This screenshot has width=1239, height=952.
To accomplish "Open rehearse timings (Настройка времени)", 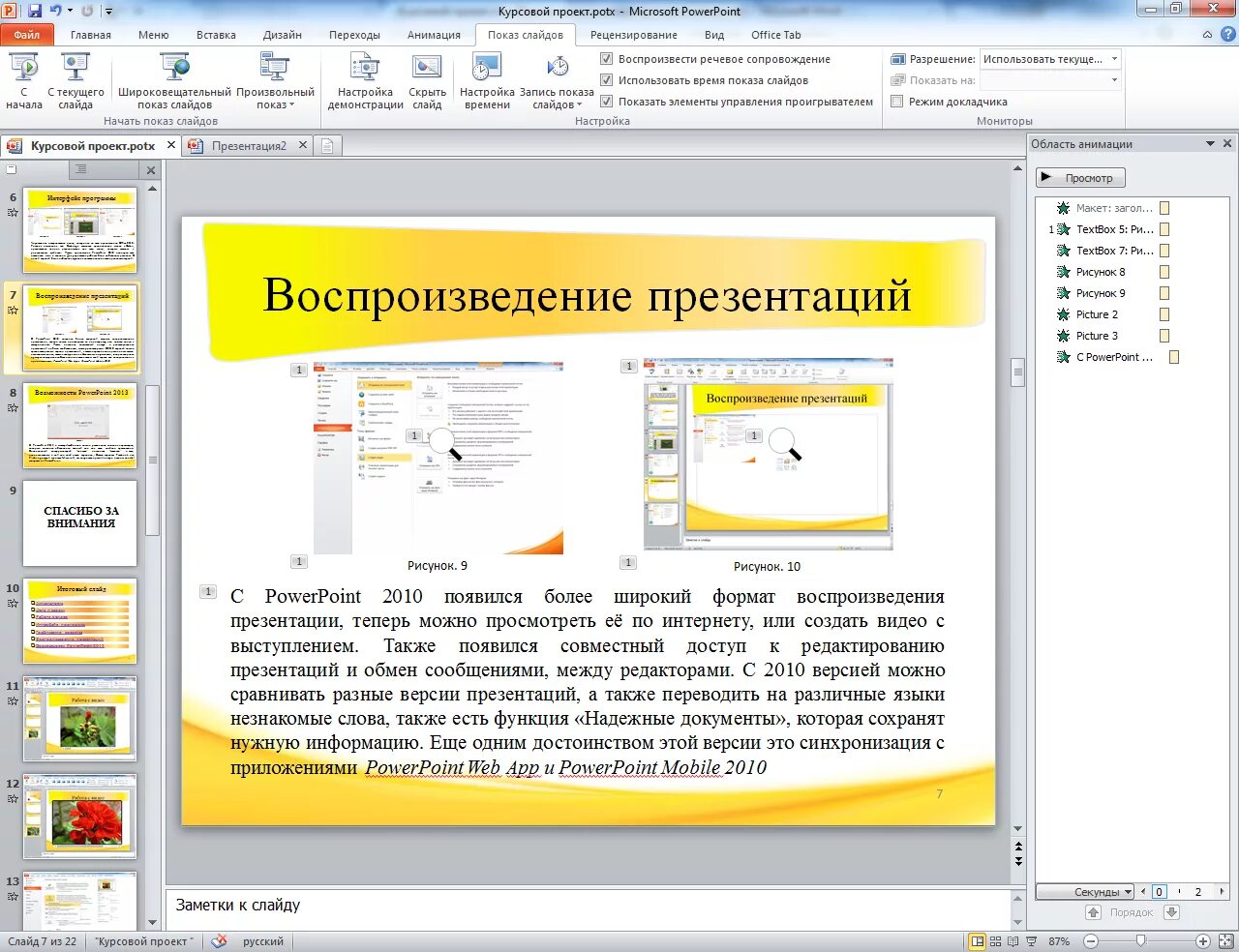I will [487, 82].
